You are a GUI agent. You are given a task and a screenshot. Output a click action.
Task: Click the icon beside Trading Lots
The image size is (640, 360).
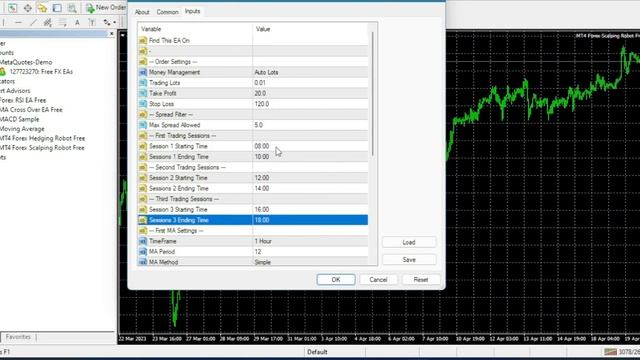[x=143, y=83]
